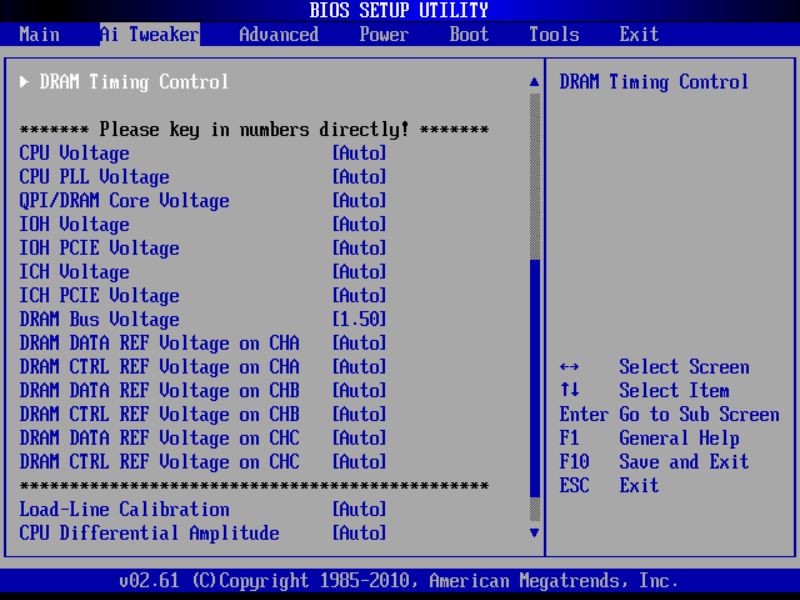800x600 pixels.
Task: Switch to the Main tab
Action: point(38,34)
